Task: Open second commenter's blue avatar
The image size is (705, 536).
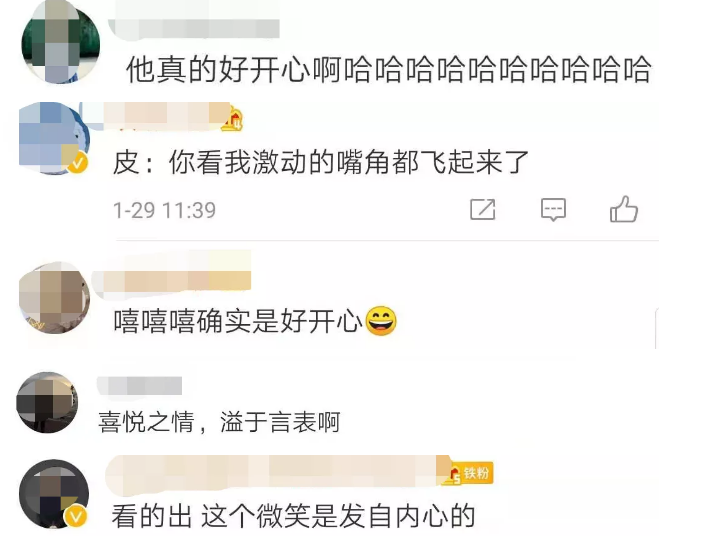Action: tap(54, 138)
